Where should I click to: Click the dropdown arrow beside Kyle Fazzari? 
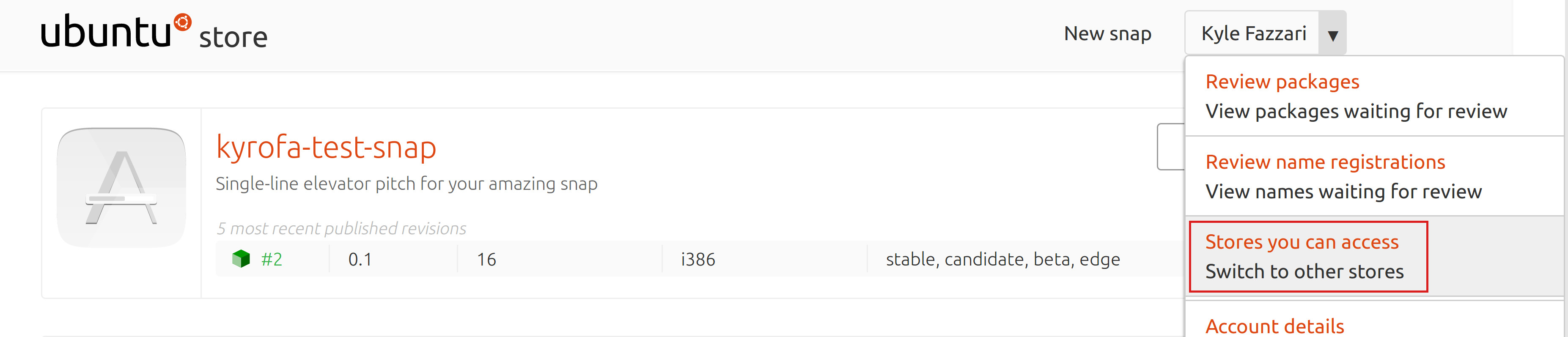pyautogui.click(x=1332, y=35)
